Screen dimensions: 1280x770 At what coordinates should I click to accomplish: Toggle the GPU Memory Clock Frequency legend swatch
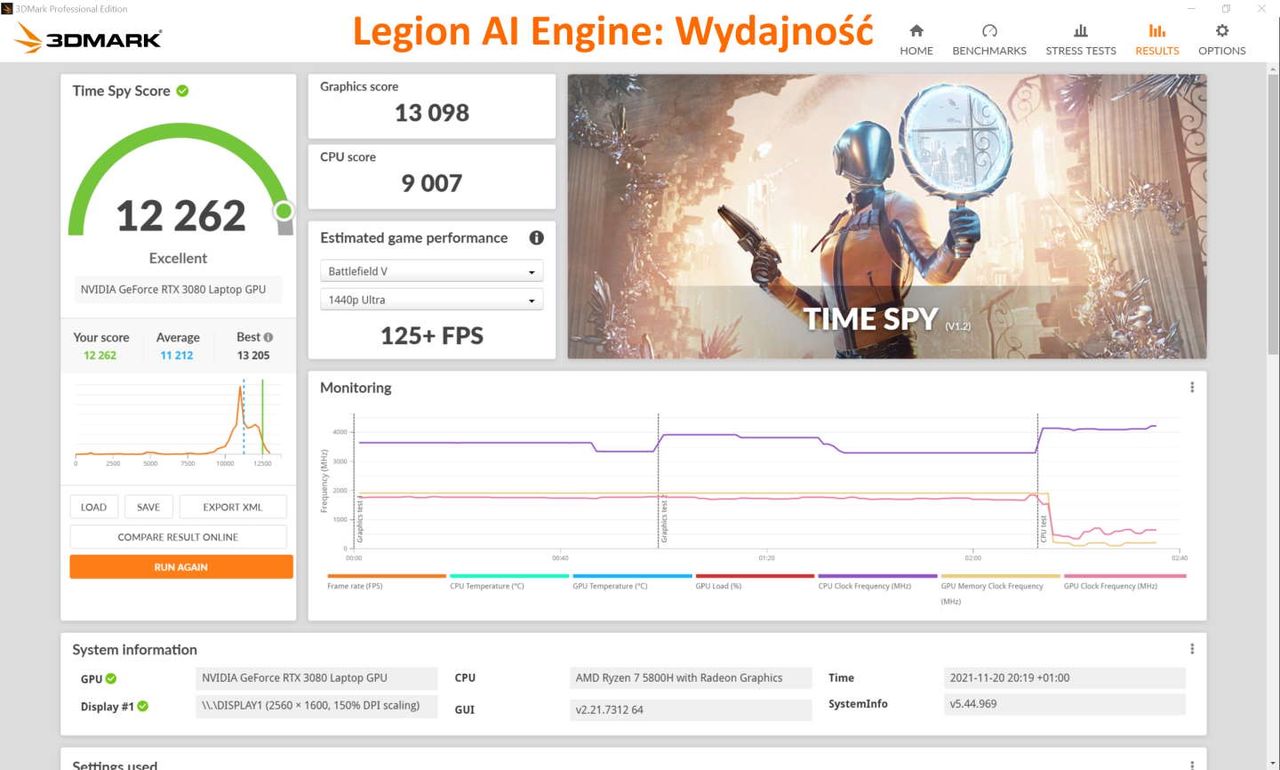click(1000, 576)
